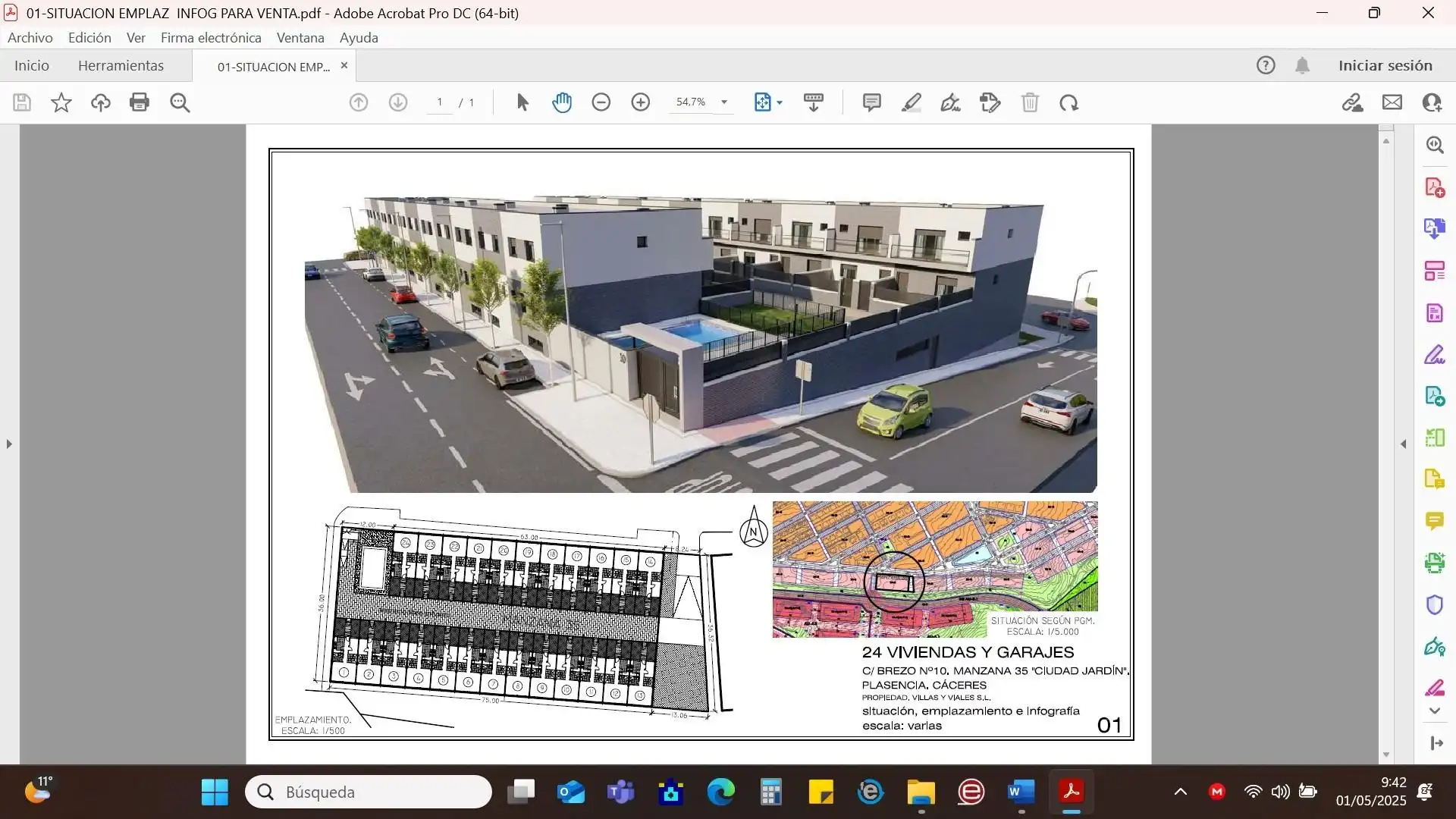This screenshot has height=819, width=1456.
Task: Print the document with printer icon
Action: (x=140, y=102)
